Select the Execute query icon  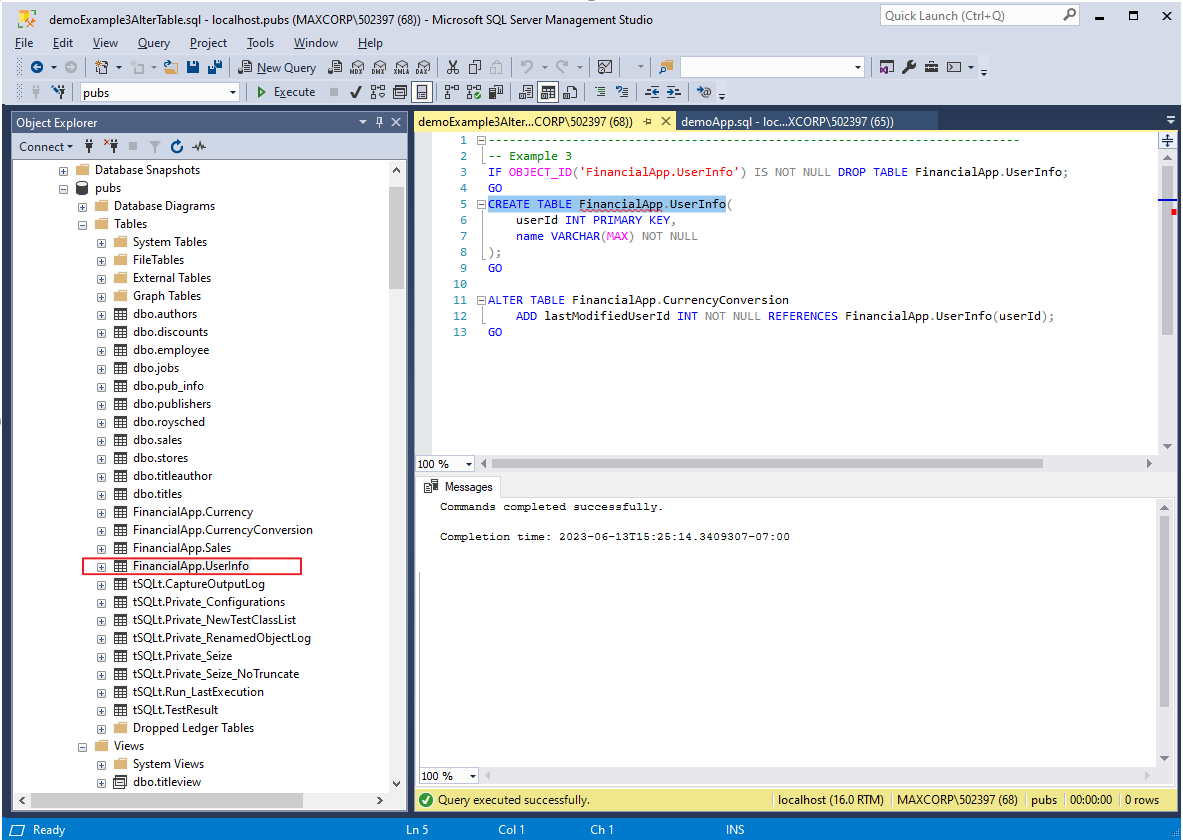287,92
